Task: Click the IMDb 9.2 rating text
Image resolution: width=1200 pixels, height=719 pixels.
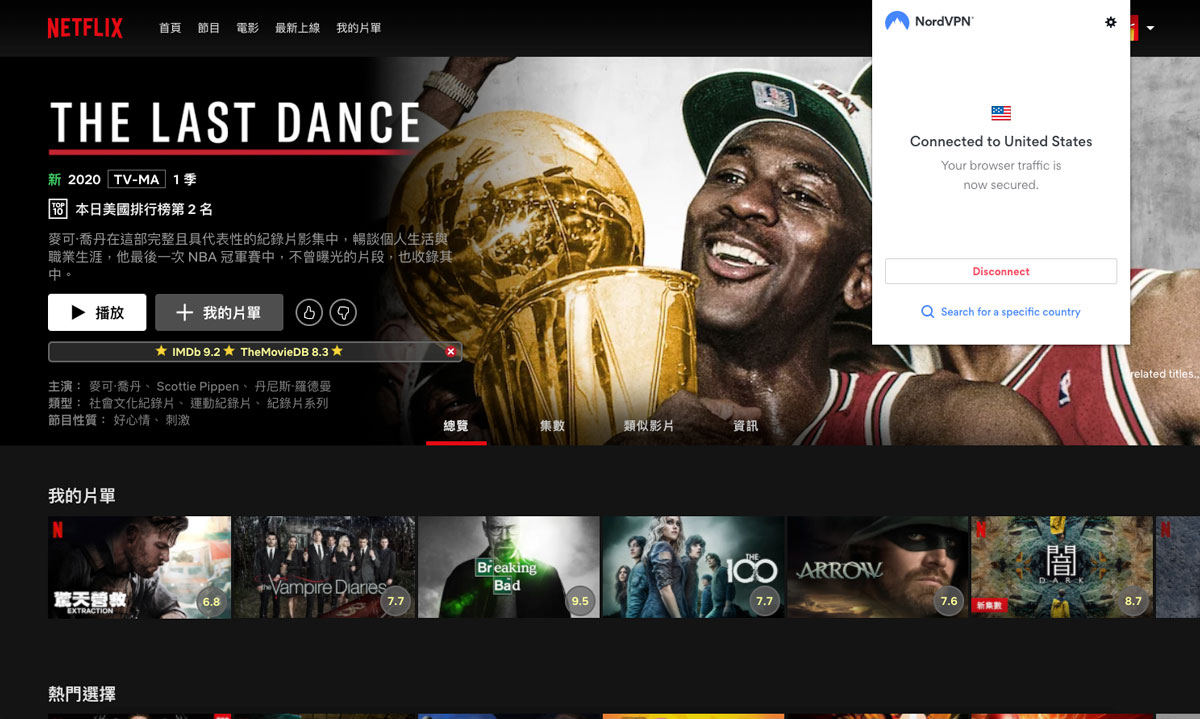Action: (196, 352)
